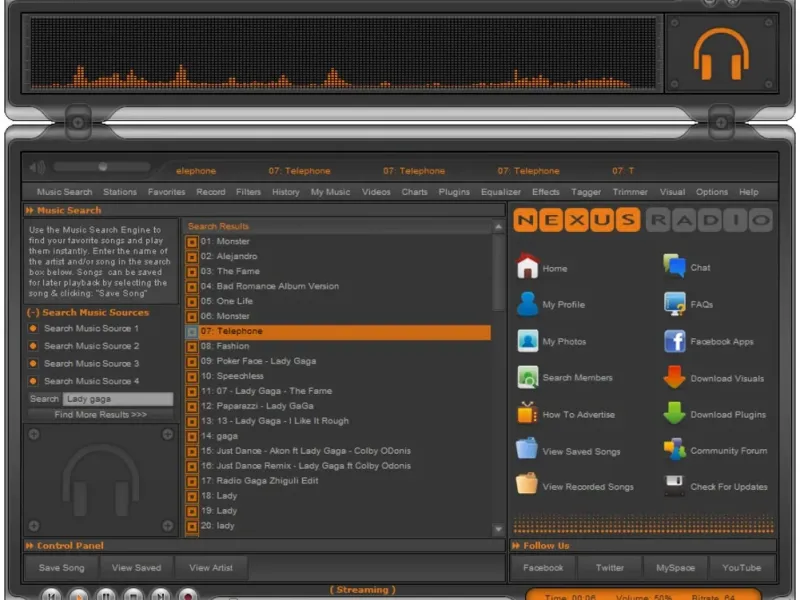Tick the checkbox beside 02: Alejandro
The image size is (800, 600).
[192, 257]
